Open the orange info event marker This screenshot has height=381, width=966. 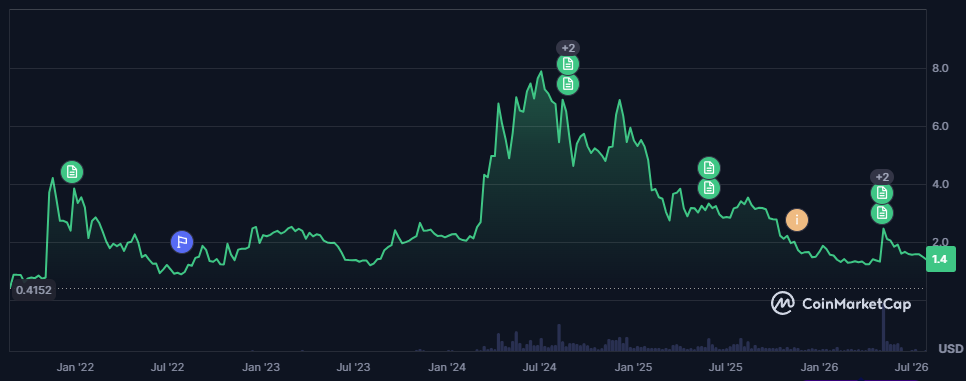tap(797, 219)
